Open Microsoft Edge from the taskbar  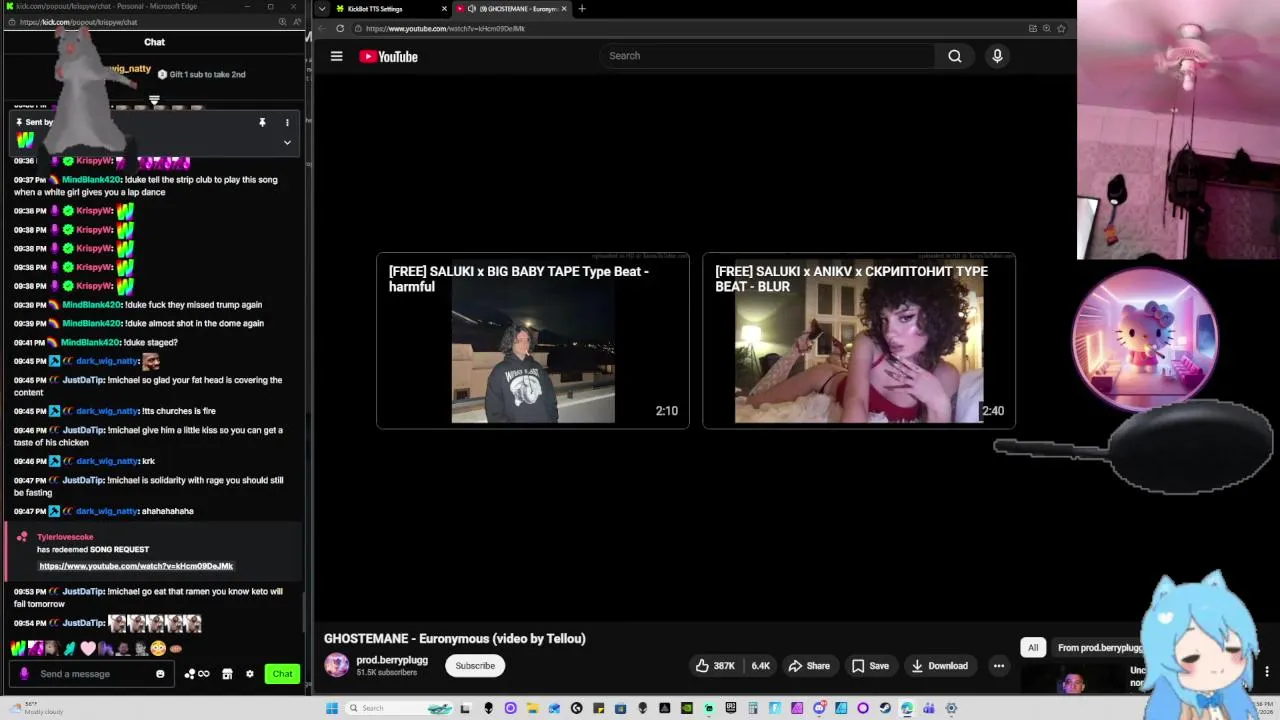[x=907, y=708]
